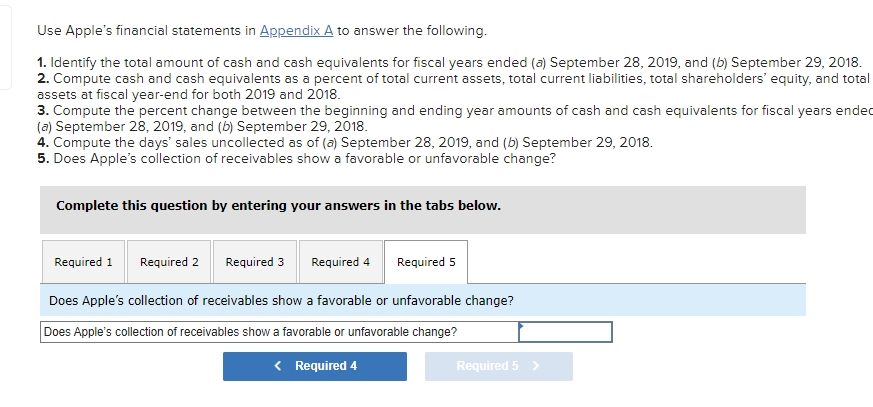Open the favorable/unfavorable answer dropdown

click(565, 331)
